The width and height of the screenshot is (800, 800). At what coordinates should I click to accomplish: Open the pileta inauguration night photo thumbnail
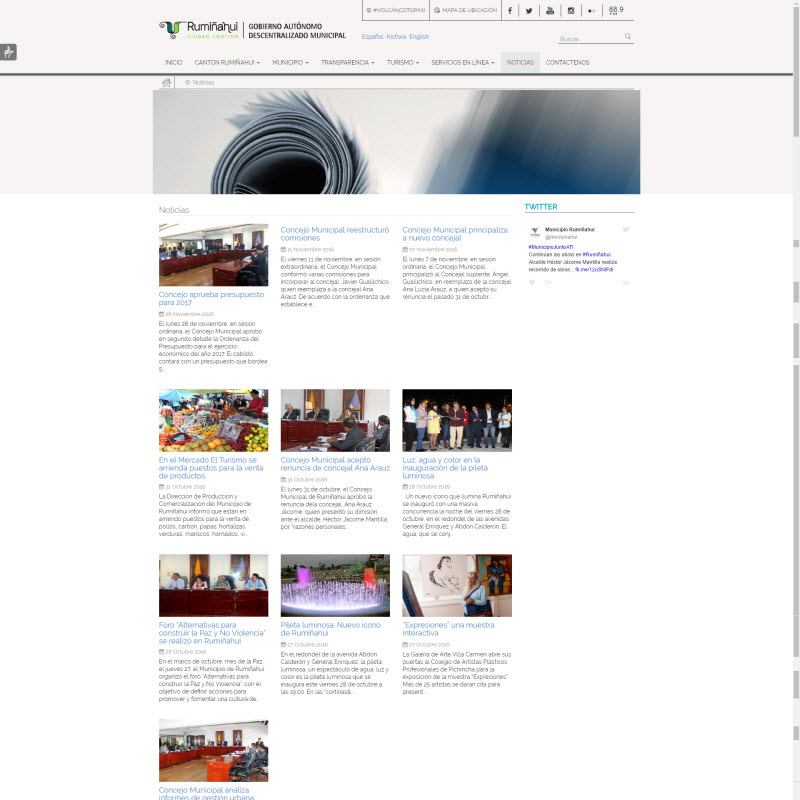tap(457, 420)
